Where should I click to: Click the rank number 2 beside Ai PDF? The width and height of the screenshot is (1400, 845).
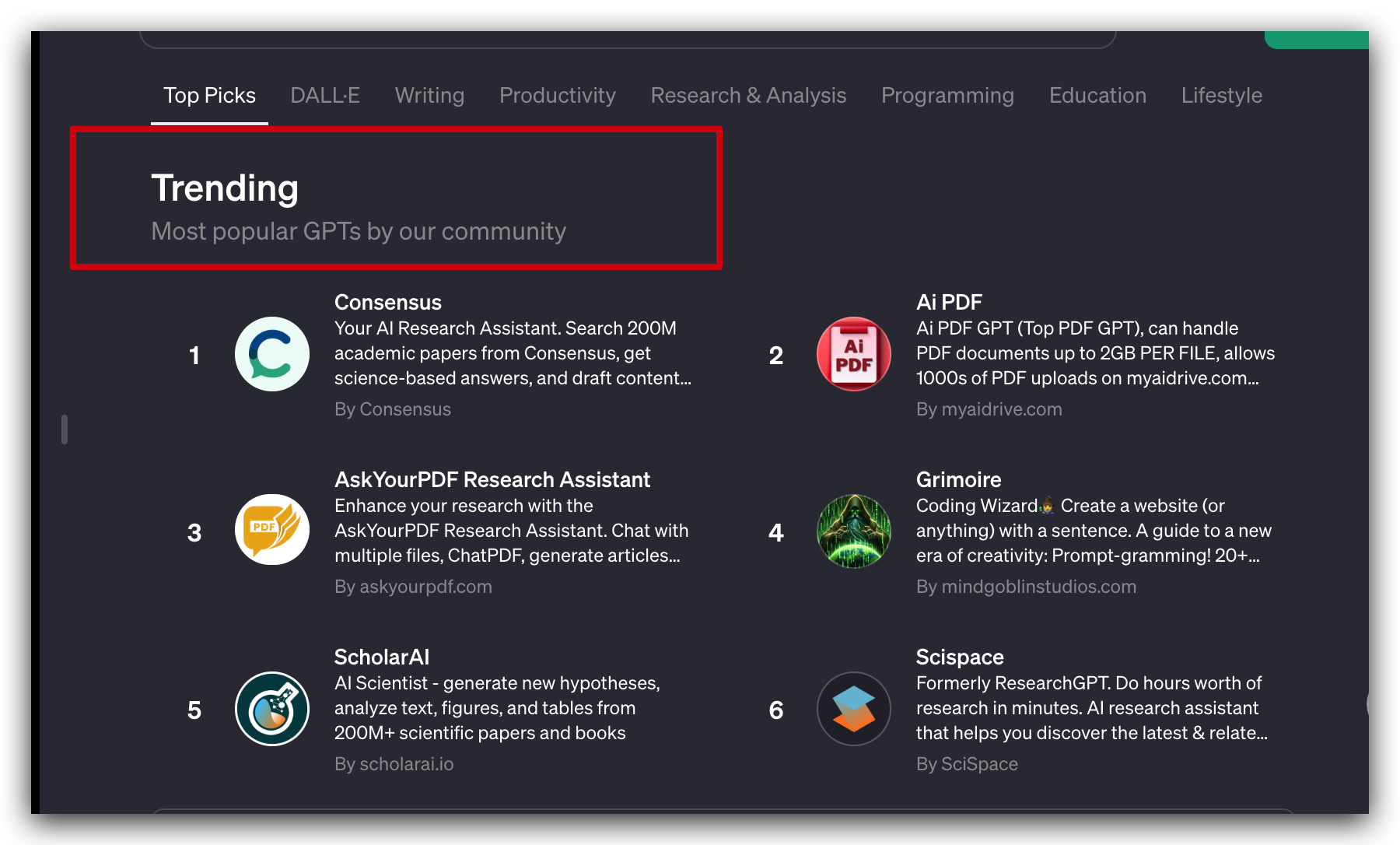pyautogui.click(x=776, y=356)
